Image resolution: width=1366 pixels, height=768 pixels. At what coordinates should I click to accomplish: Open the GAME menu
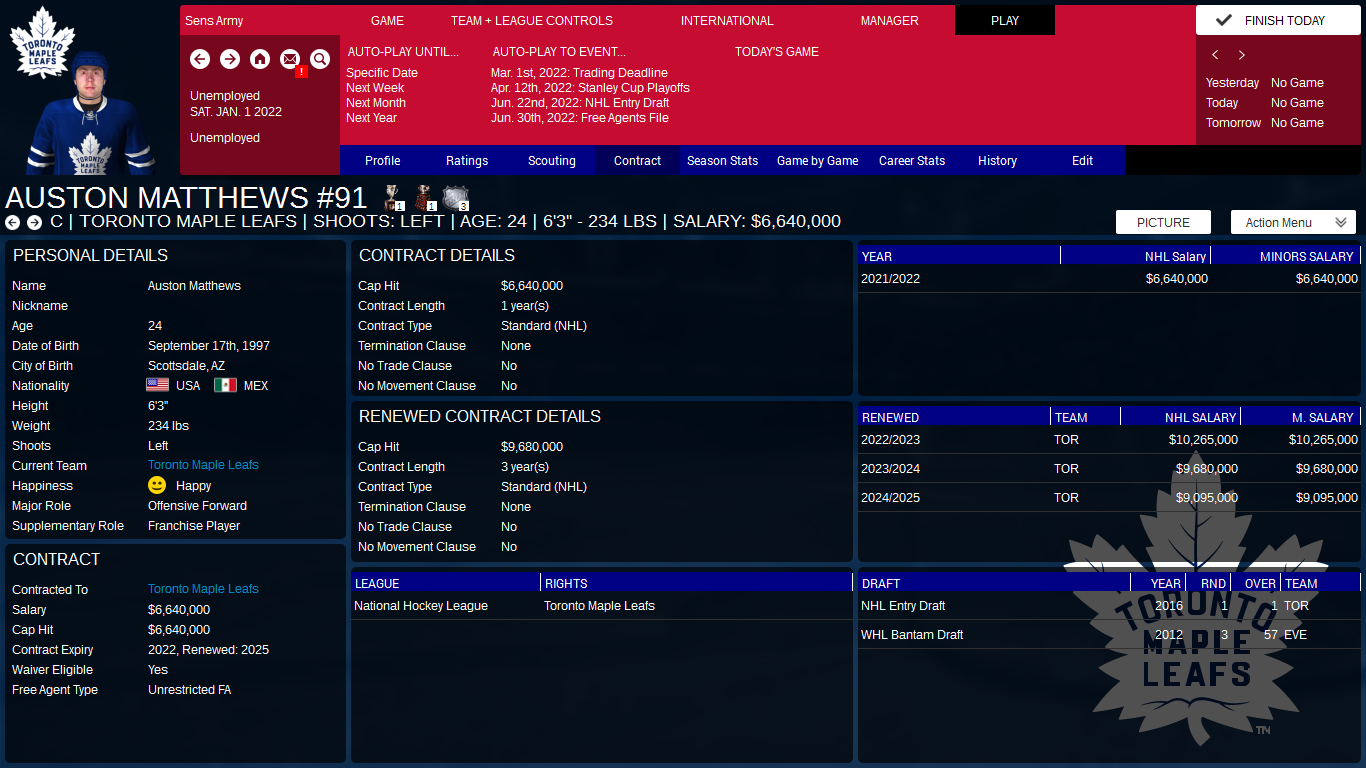[x=387, y=20]
